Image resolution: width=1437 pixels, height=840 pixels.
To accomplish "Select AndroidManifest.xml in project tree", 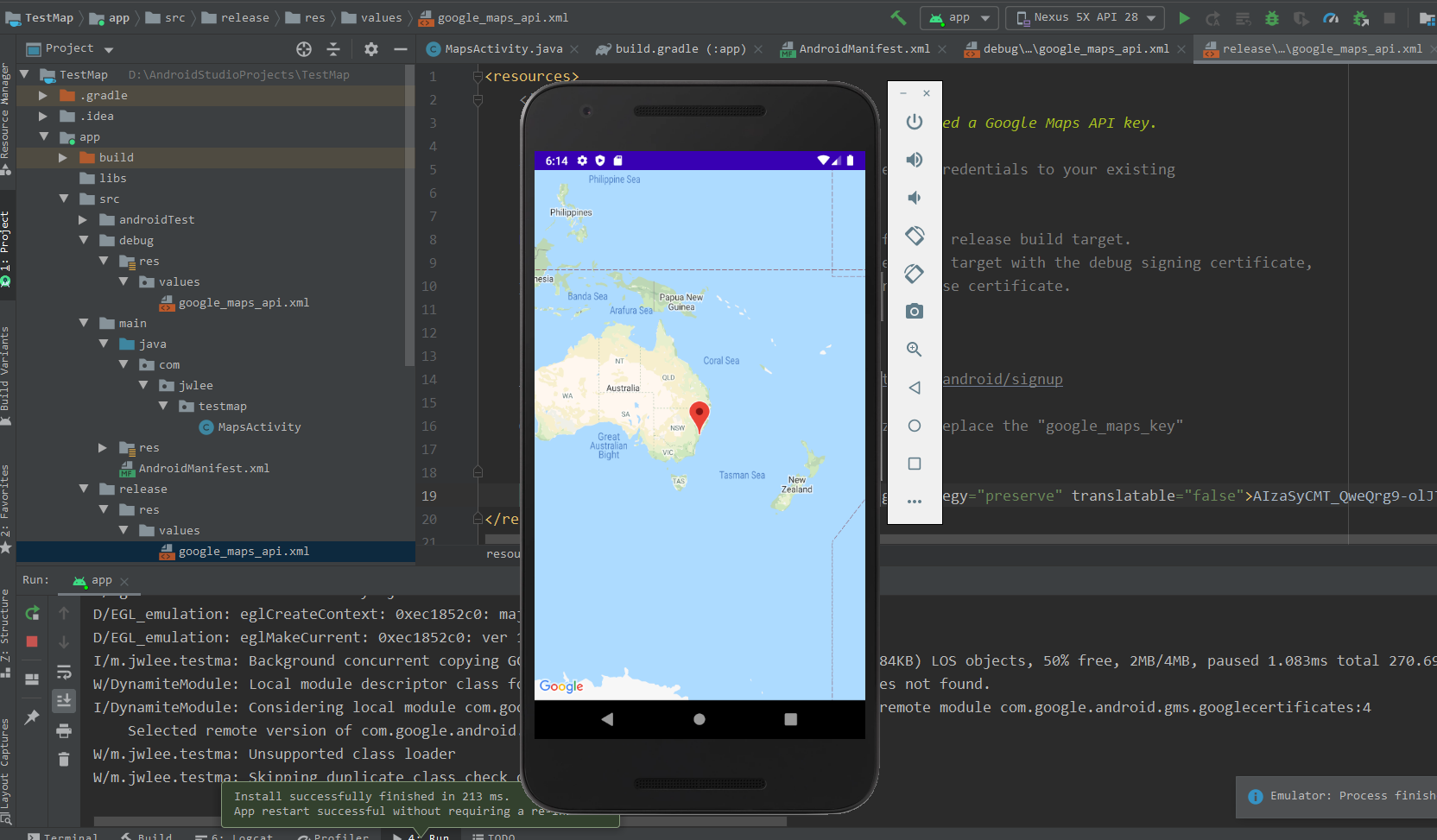I will pyautogui.click(x=204, y=469).
